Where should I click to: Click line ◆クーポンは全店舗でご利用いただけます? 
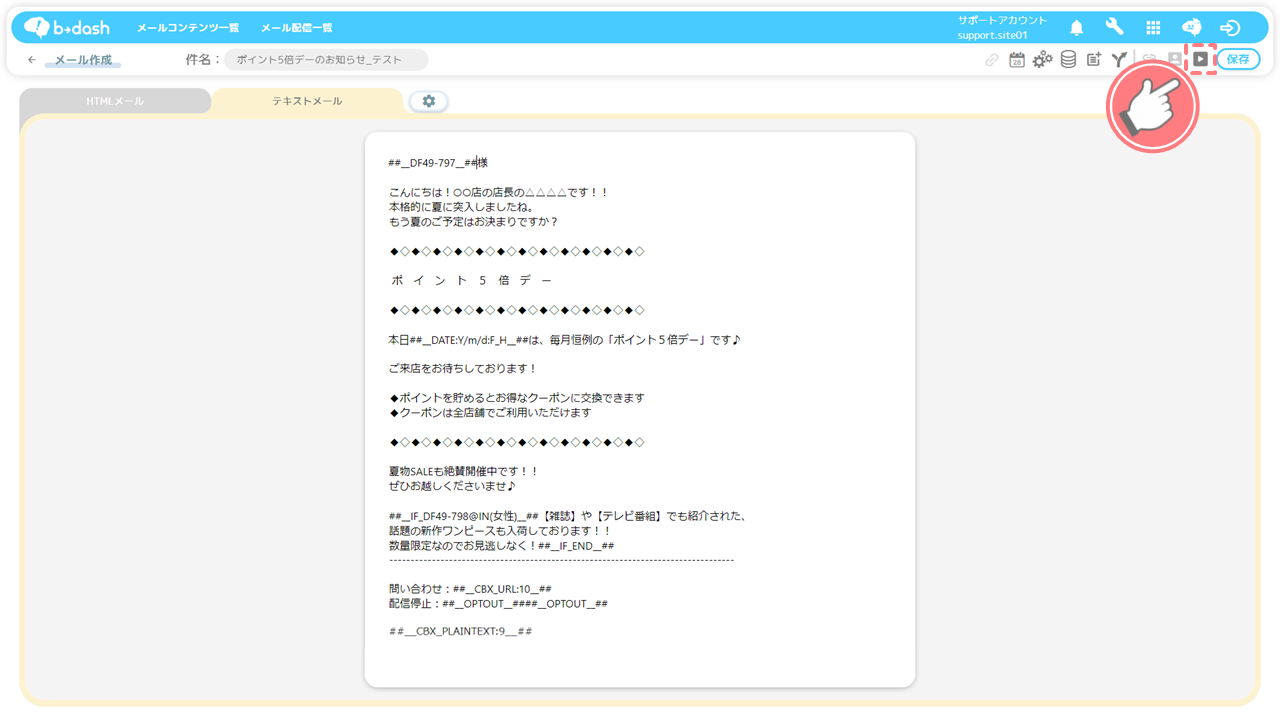[490, 412]
